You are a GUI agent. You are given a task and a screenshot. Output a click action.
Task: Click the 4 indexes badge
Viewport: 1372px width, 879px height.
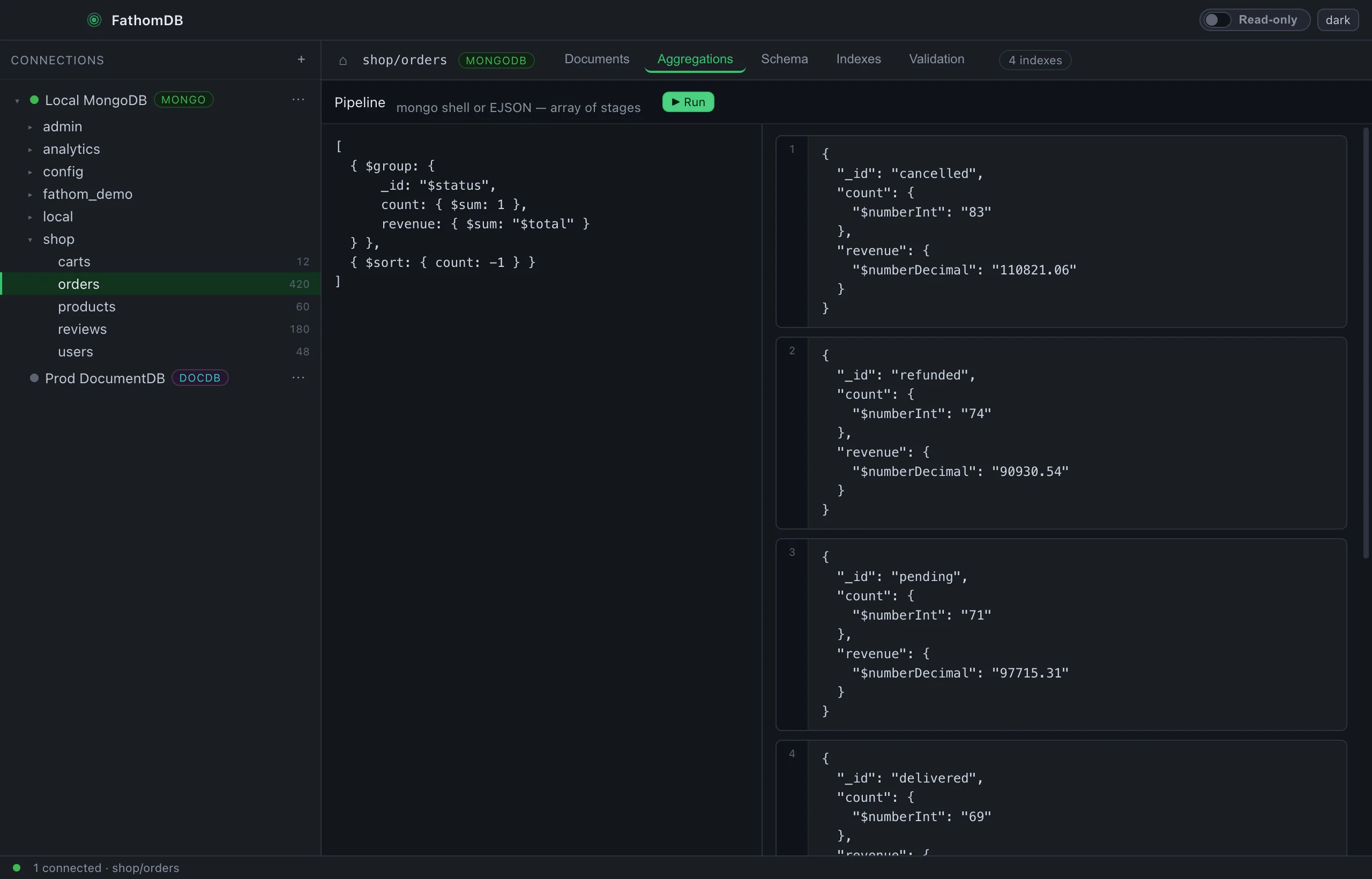pos(1035,60)
